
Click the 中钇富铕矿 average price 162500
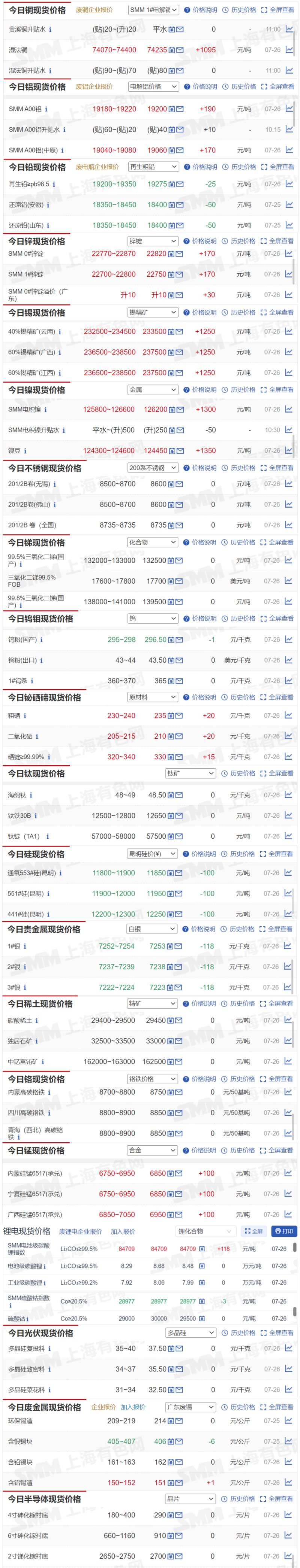[154, 1062]
